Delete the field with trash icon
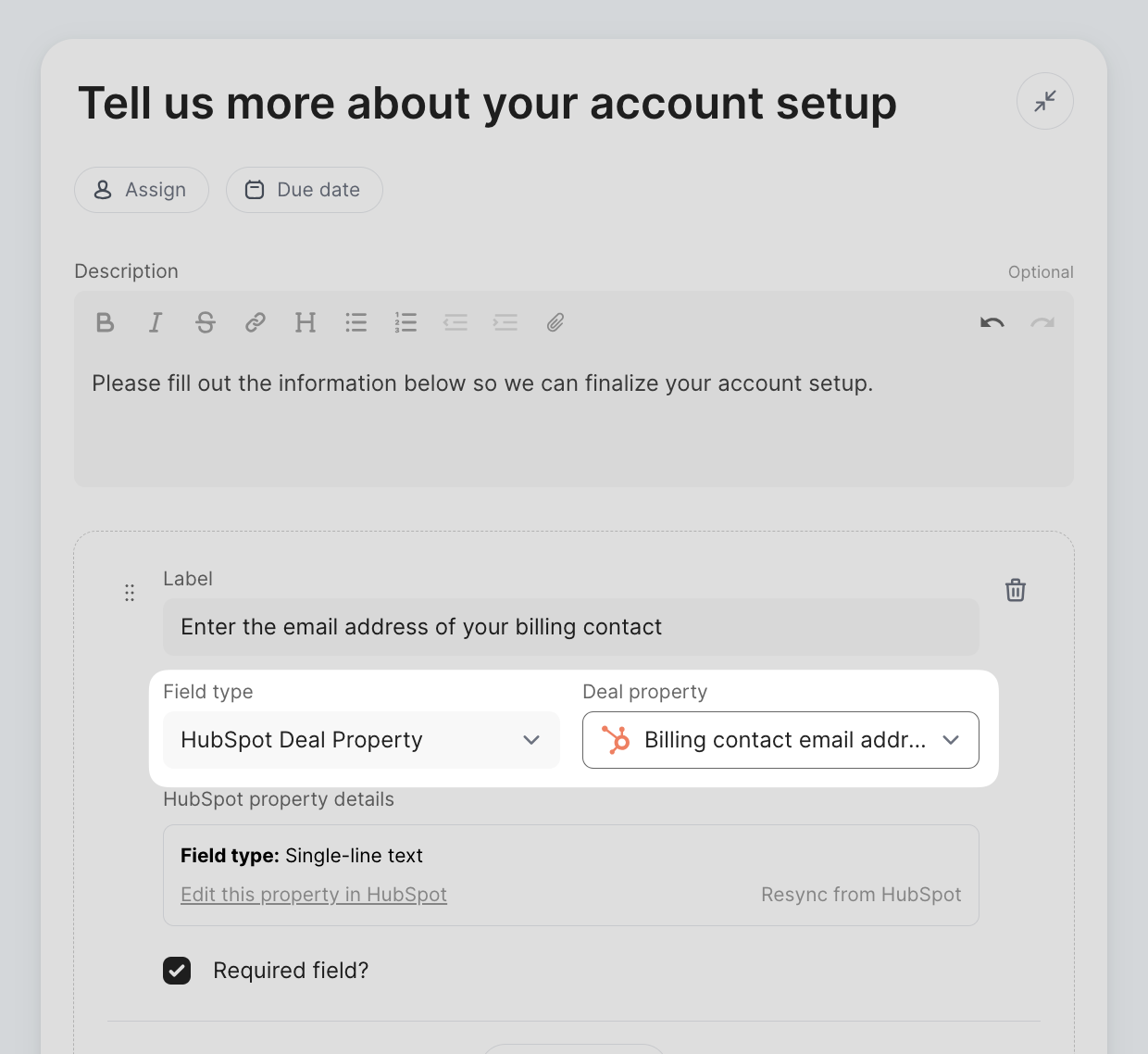This screenshot has height=1054, width=1148. [1016, 590]
